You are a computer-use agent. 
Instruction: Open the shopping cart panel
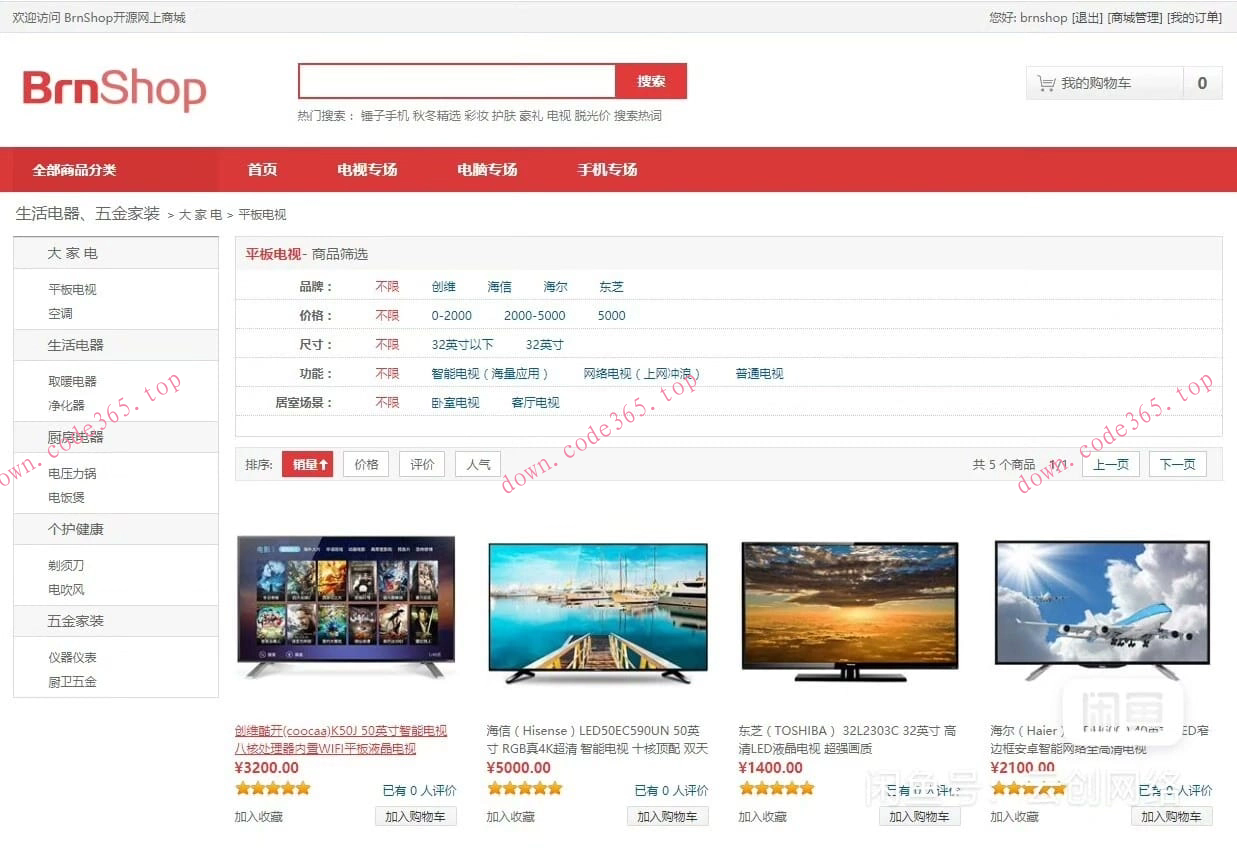coord(1105,84)
